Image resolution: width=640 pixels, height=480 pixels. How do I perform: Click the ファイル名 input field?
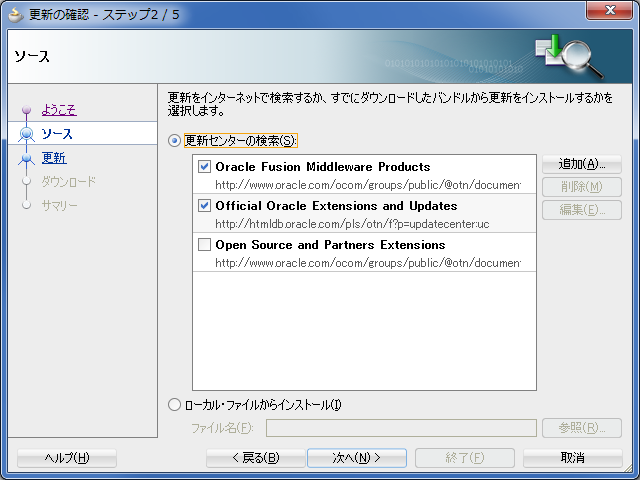click(x=401, y=428)
